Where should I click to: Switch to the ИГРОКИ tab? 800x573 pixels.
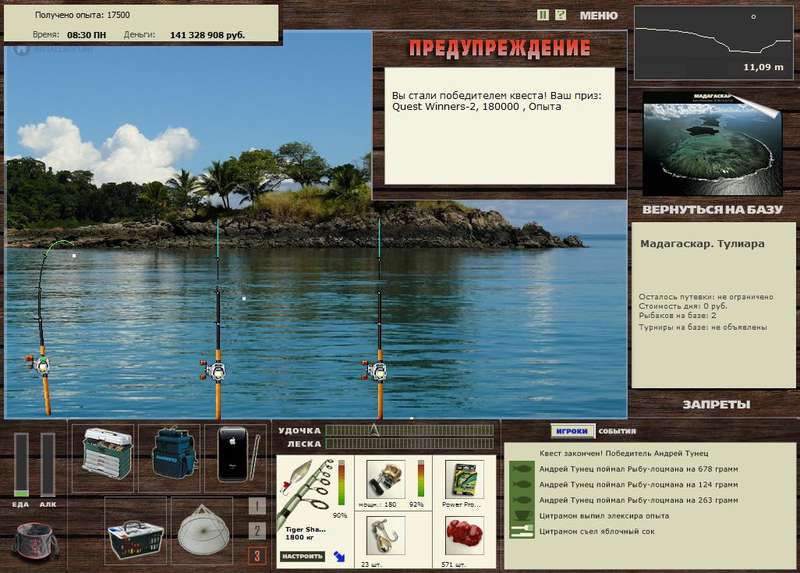[x=572, y=431]
